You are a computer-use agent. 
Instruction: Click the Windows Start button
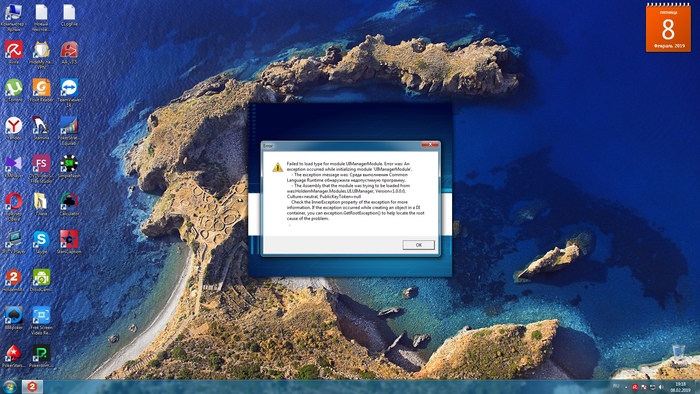pyautogui.click(x=10, y=386)
